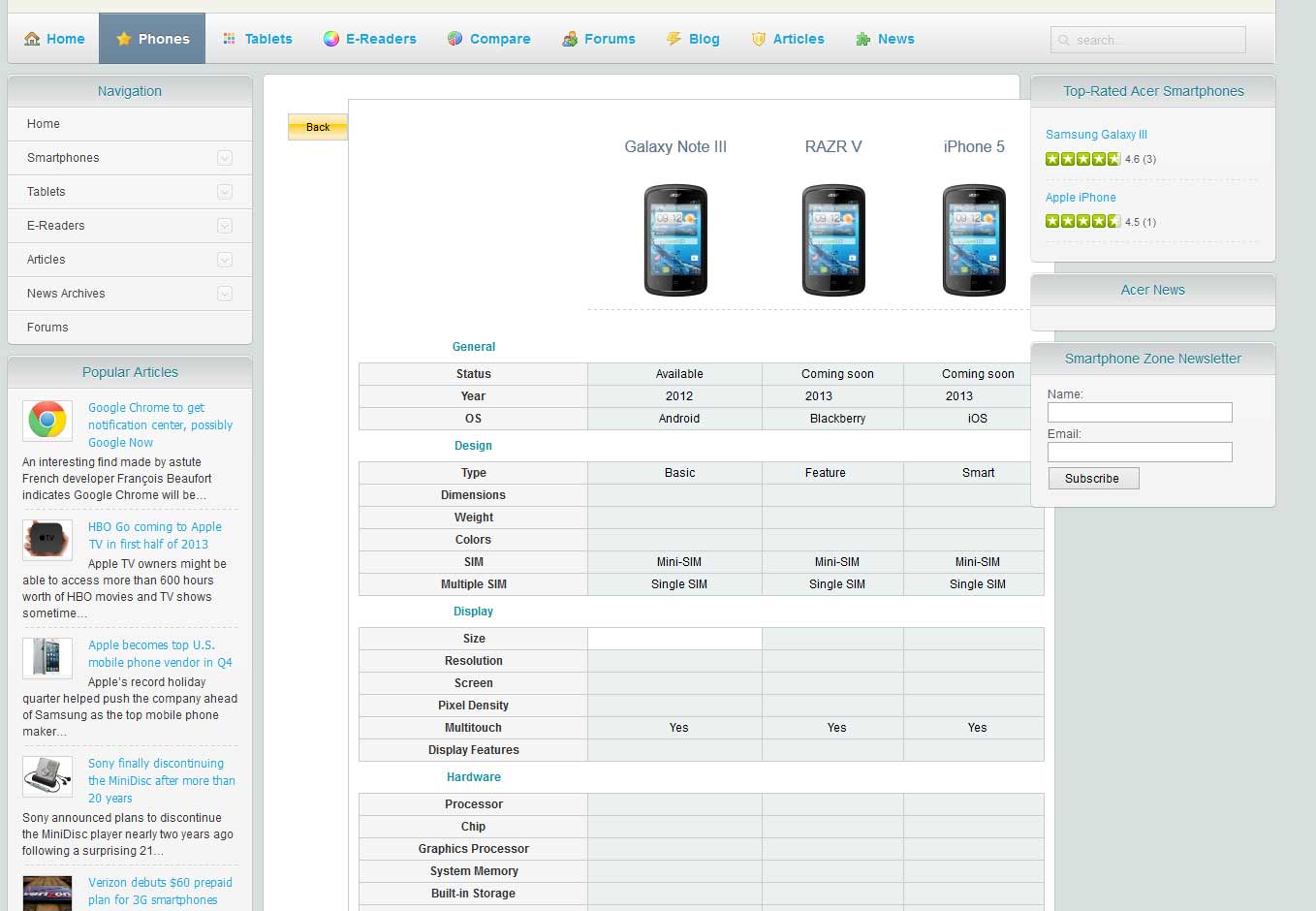Viewport: 1316px width, 911px height.
Task: Expand the Smartphones navigation submenu
Action: click(225, 158)
